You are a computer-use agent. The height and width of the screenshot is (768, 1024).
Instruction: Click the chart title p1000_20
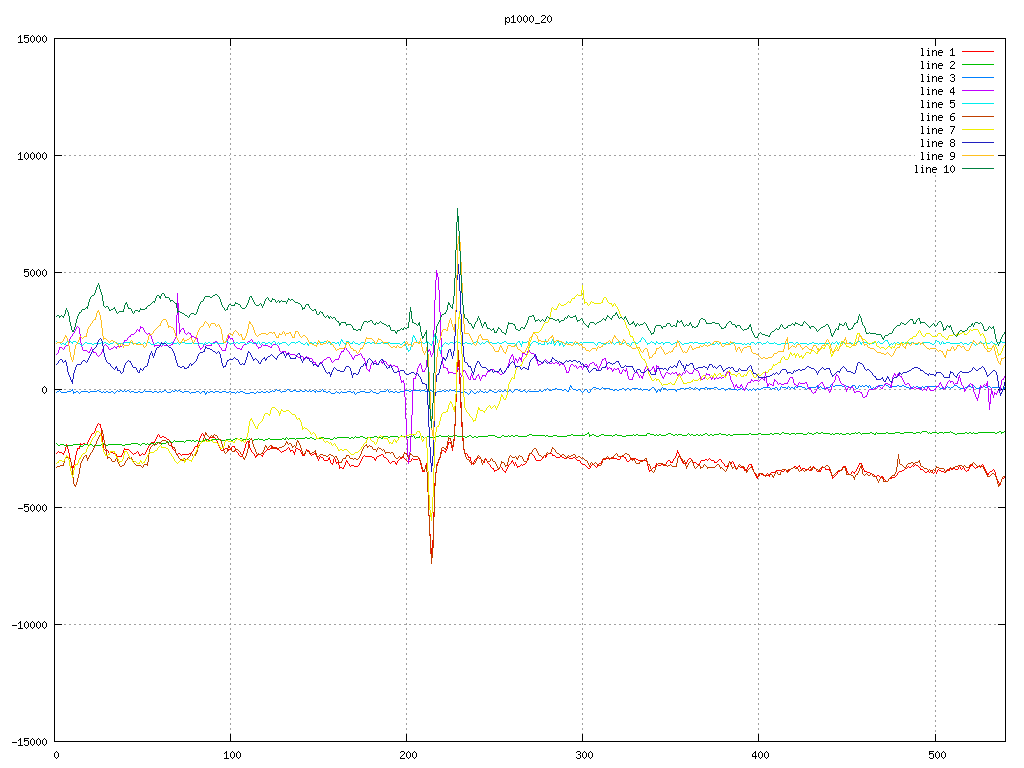point(528,20)
